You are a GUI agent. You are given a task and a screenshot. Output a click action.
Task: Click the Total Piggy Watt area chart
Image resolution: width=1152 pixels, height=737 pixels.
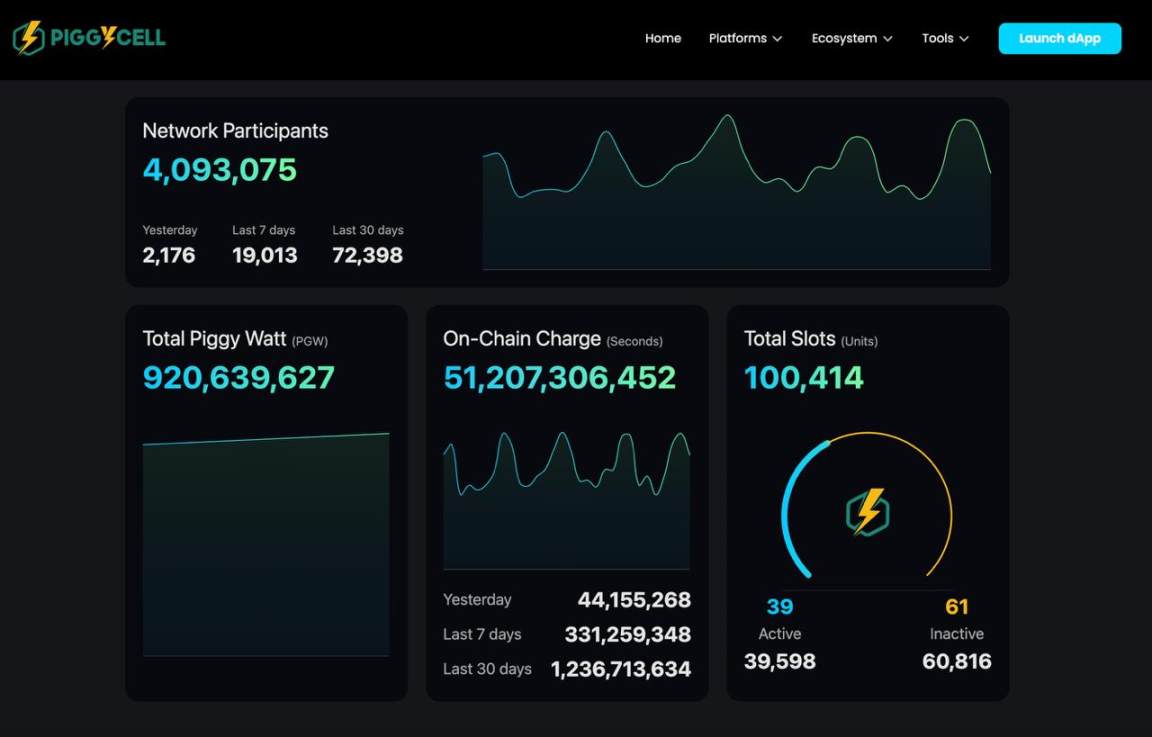266,545
